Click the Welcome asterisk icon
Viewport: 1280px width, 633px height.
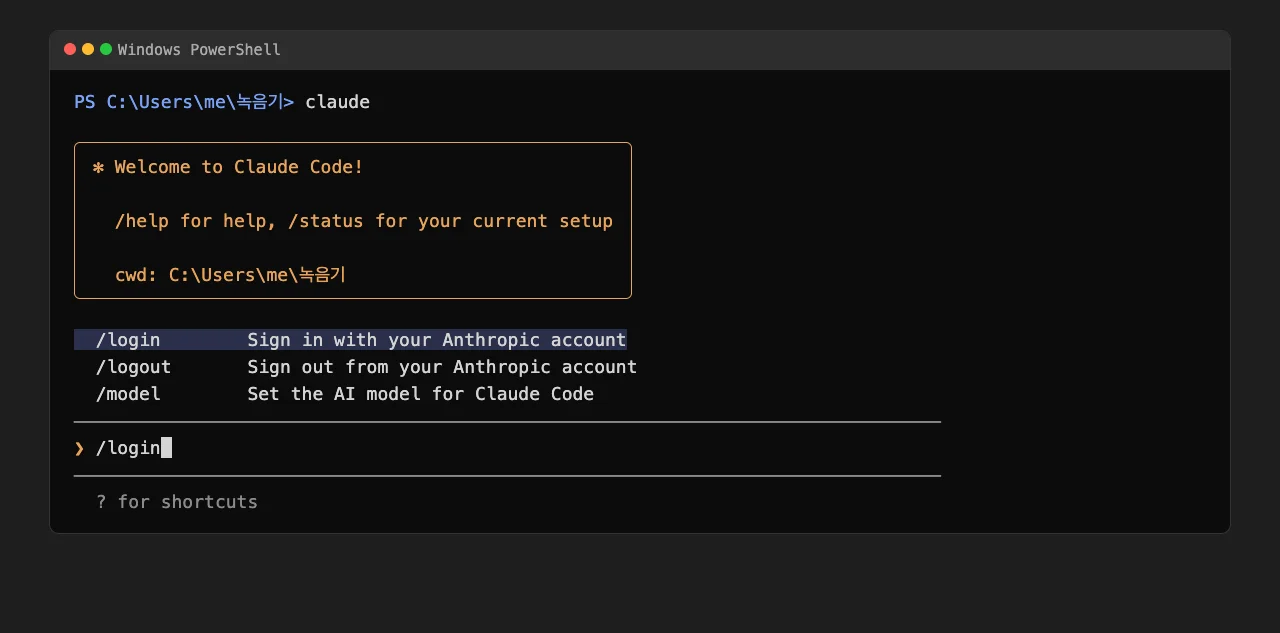98,167
